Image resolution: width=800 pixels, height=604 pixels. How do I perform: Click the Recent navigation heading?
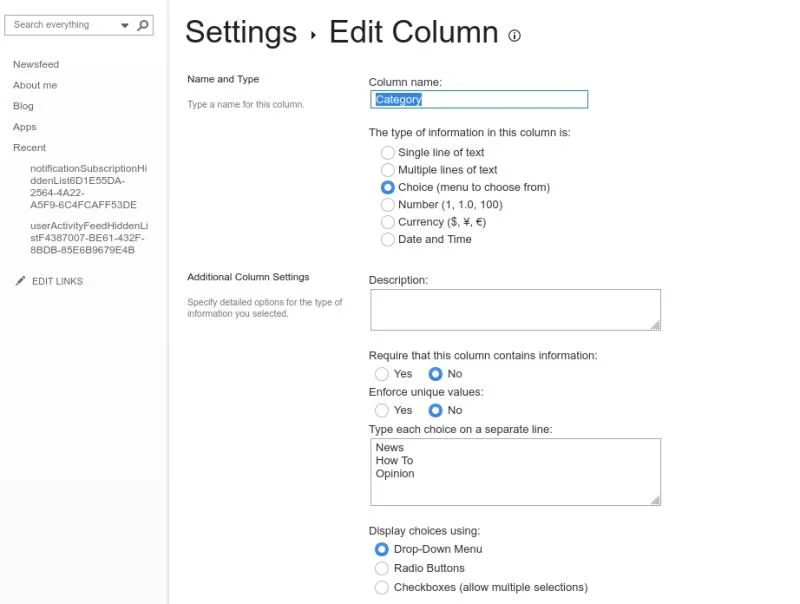point(29,147)
